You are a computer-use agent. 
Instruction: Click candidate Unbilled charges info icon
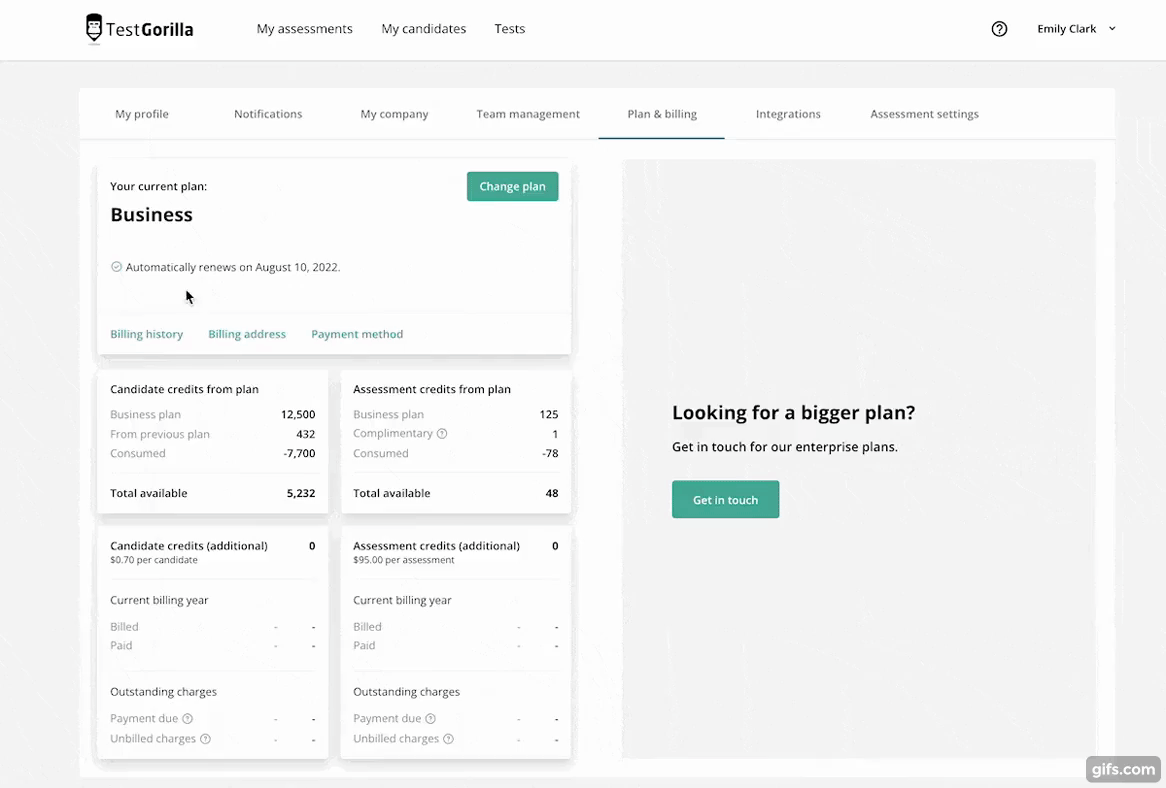[x=205, y=739]
